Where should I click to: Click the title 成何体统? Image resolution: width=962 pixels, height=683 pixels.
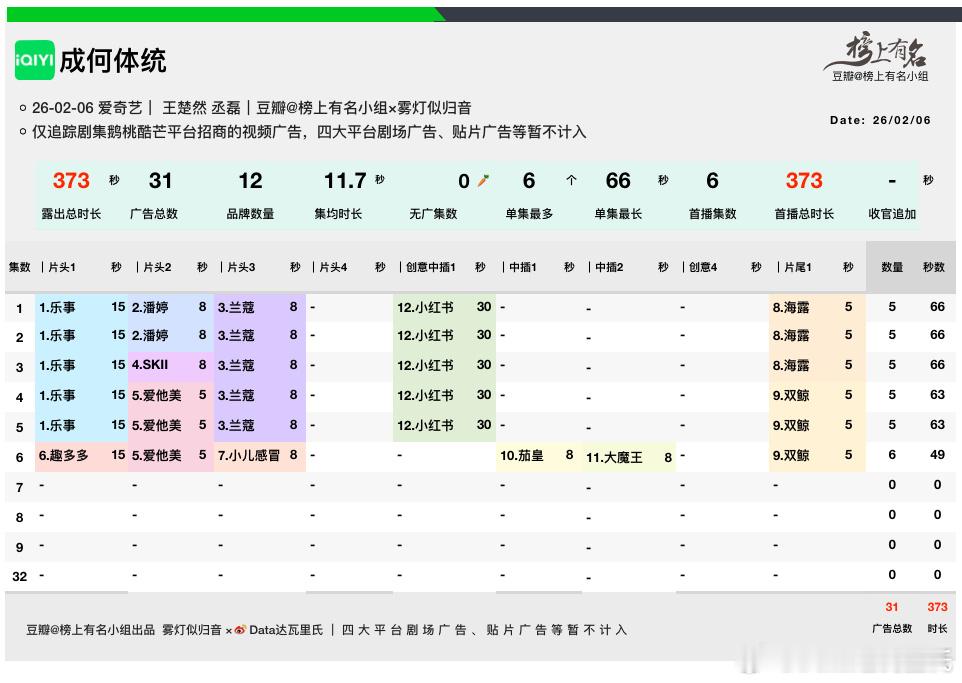pos(113,61)
